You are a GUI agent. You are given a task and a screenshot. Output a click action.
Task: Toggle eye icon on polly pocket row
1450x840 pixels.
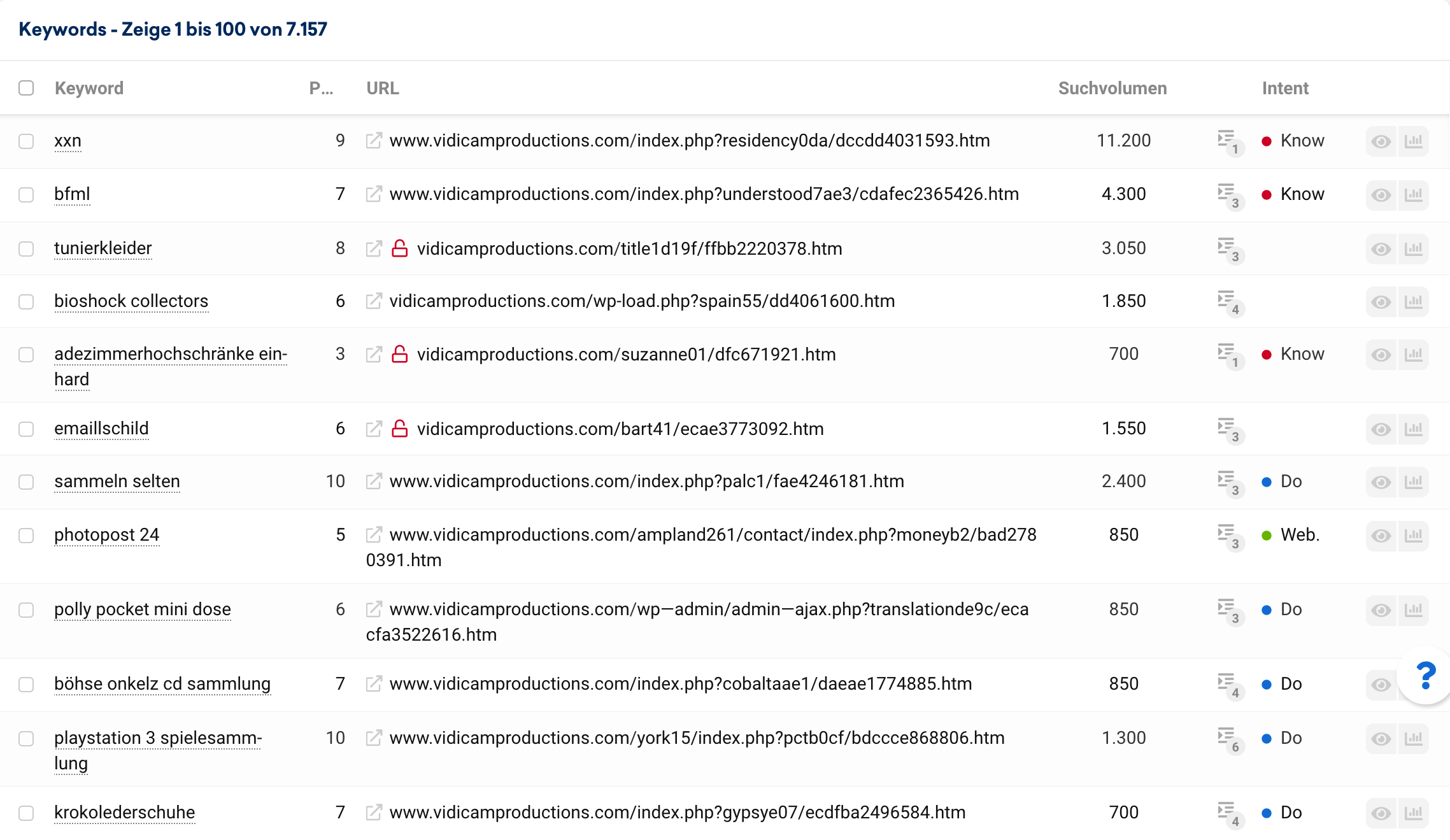point(1381,609)
